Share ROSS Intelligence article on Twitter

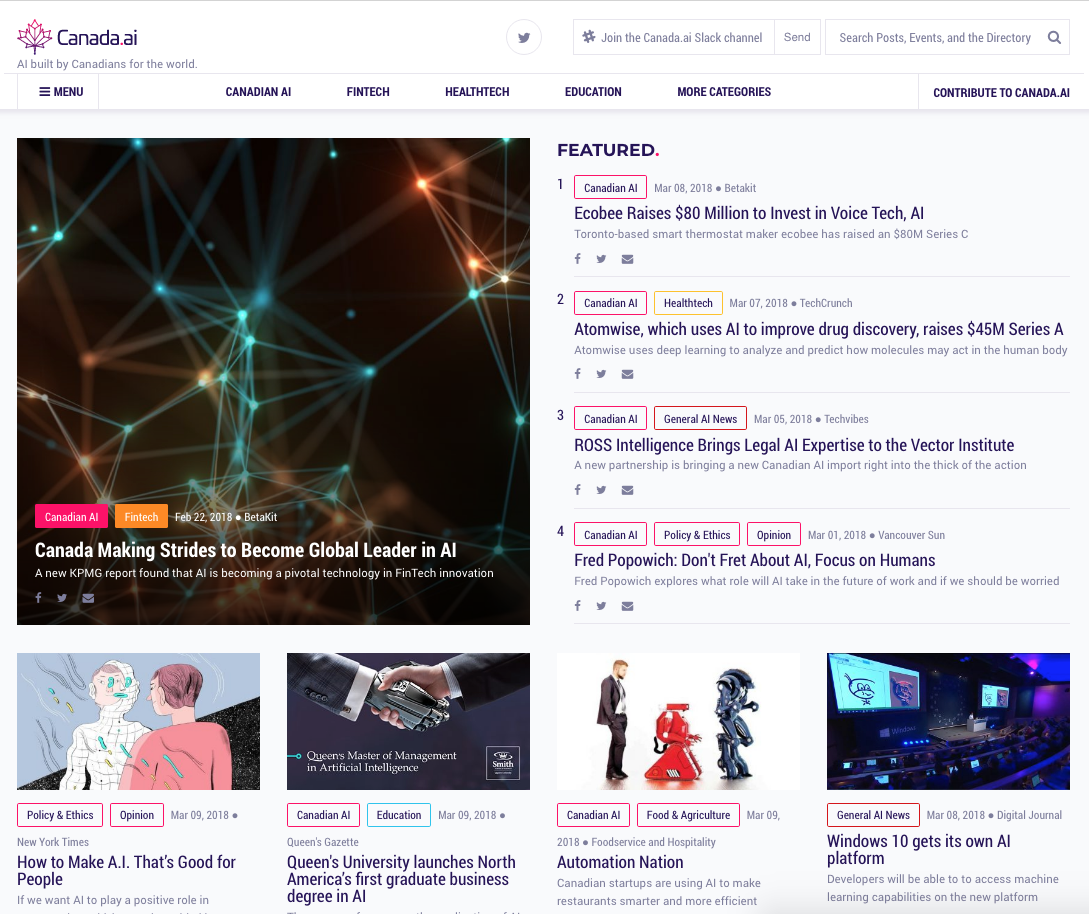[601, 490]
